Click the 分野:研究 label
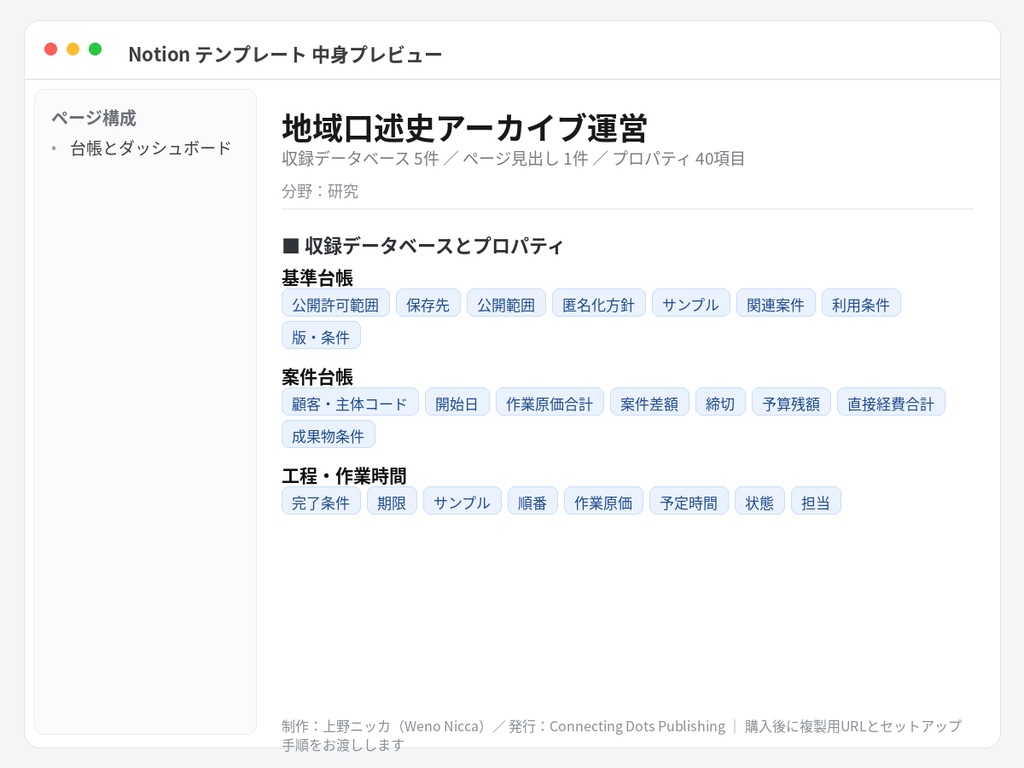The image size is (1024, 768). tap(320, 191)
